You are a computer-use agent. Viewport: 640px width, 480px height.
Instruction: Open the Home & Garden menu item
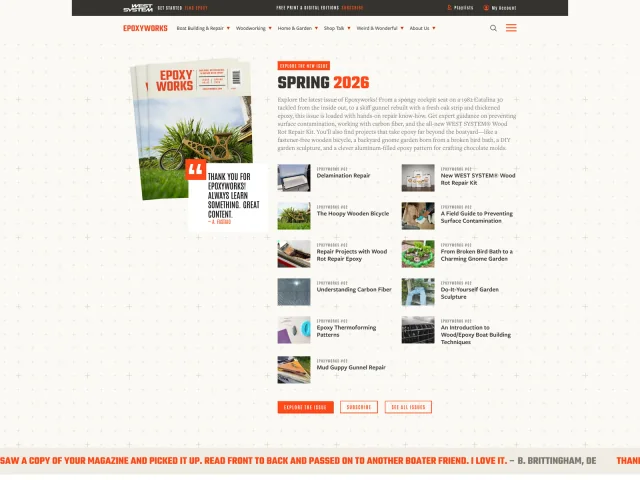click(x=295, y=28)
